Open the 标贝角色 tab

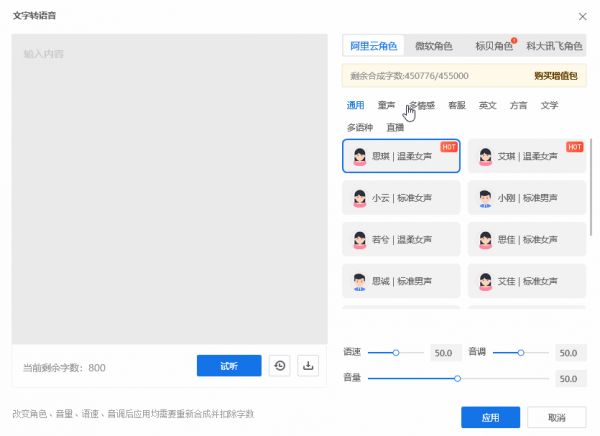(x=494, y=46)
